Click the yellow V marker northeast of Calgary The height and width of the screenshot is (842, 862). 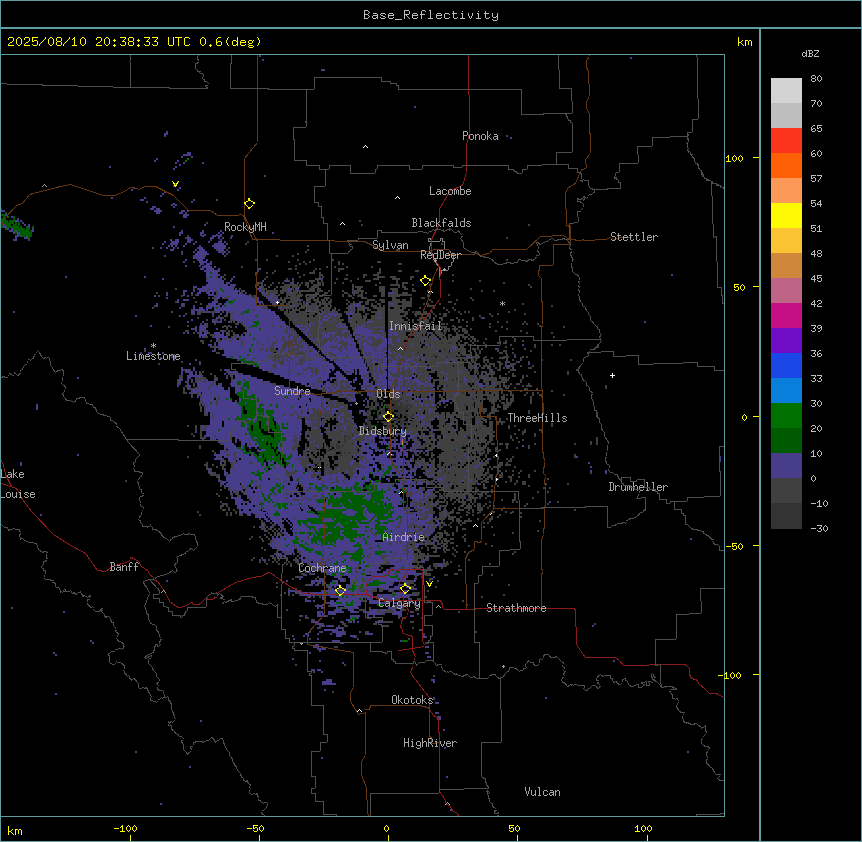point(429,584)
